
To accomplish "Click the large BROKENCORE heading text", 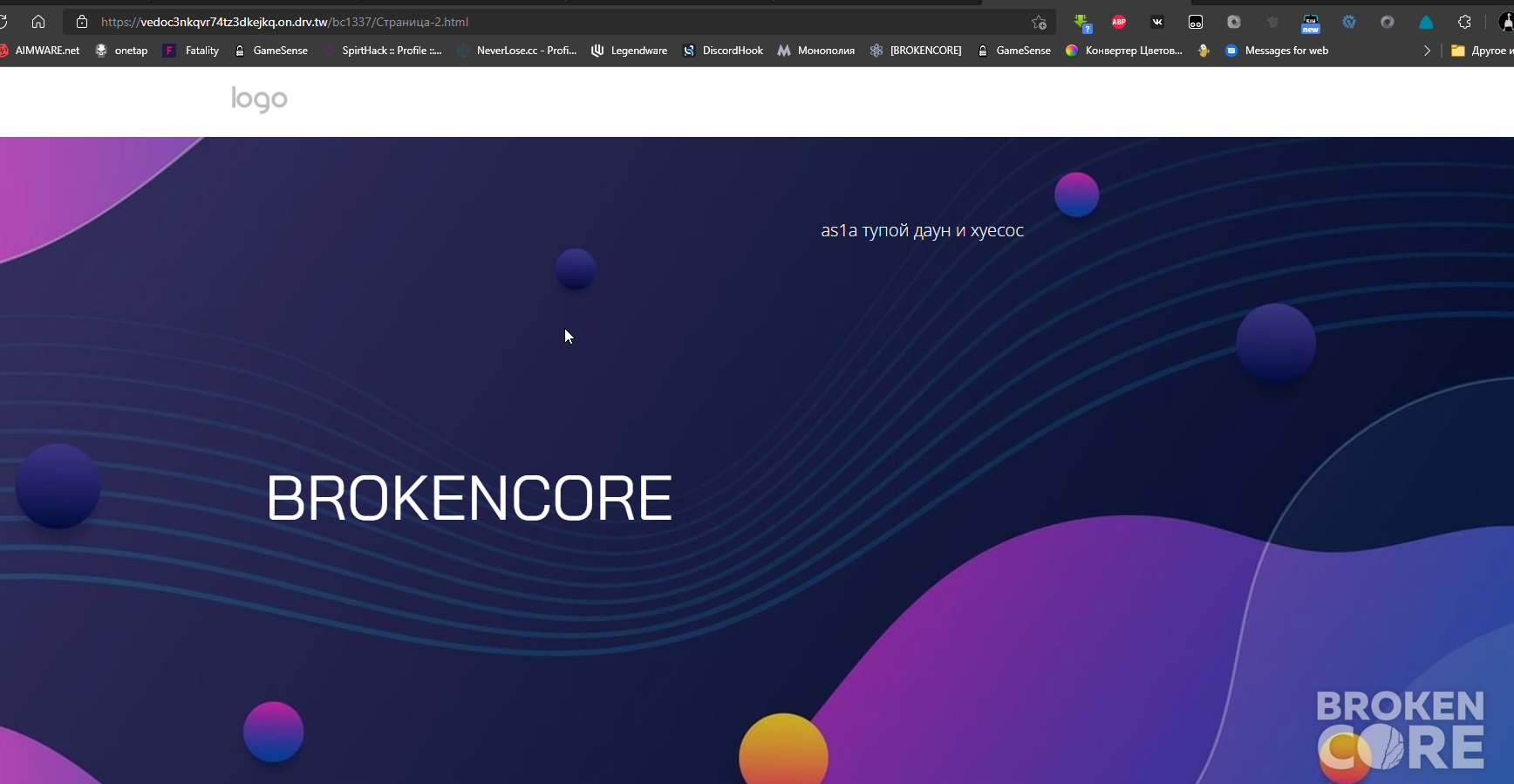I will click(x=469, y=498).
